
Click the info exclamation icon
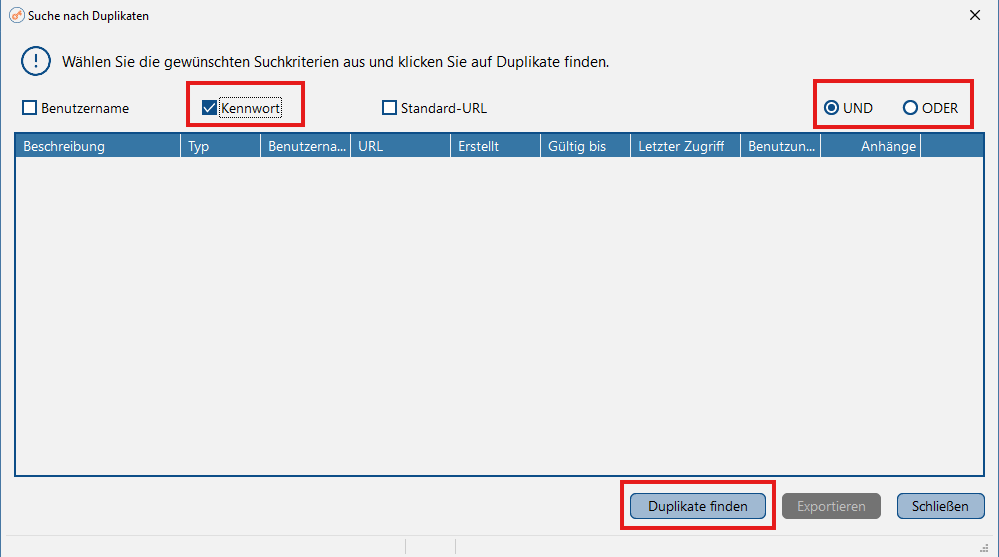tap(36, 61)
